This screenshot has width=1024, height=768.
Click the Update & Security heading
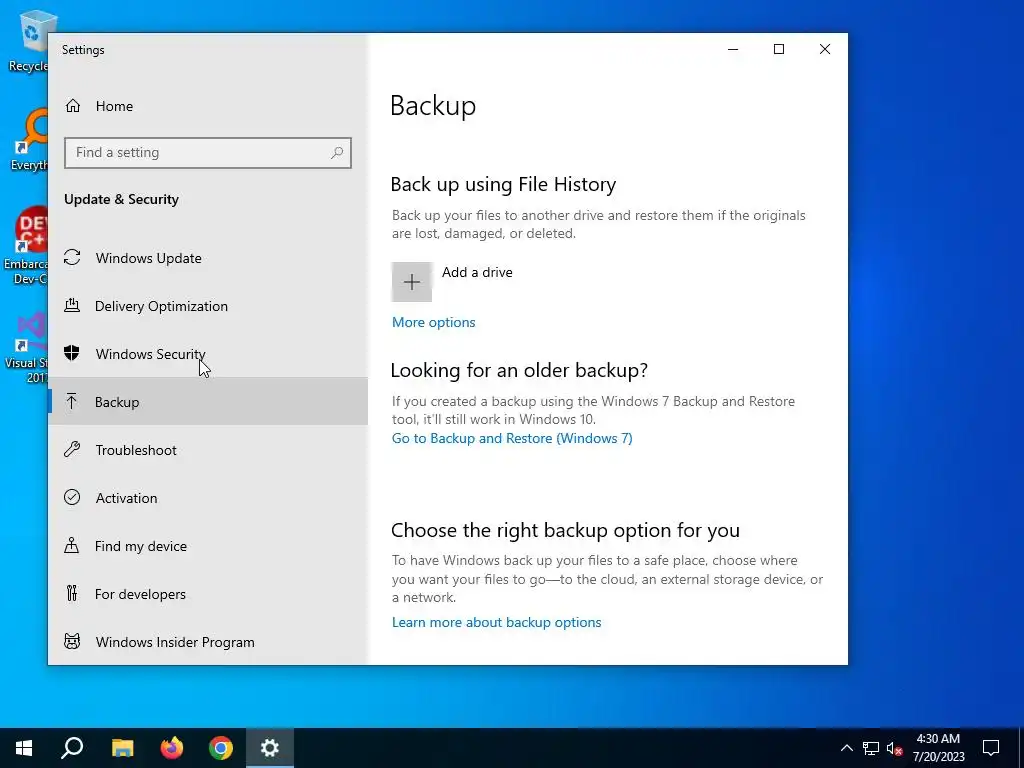[x=121, y=199]
